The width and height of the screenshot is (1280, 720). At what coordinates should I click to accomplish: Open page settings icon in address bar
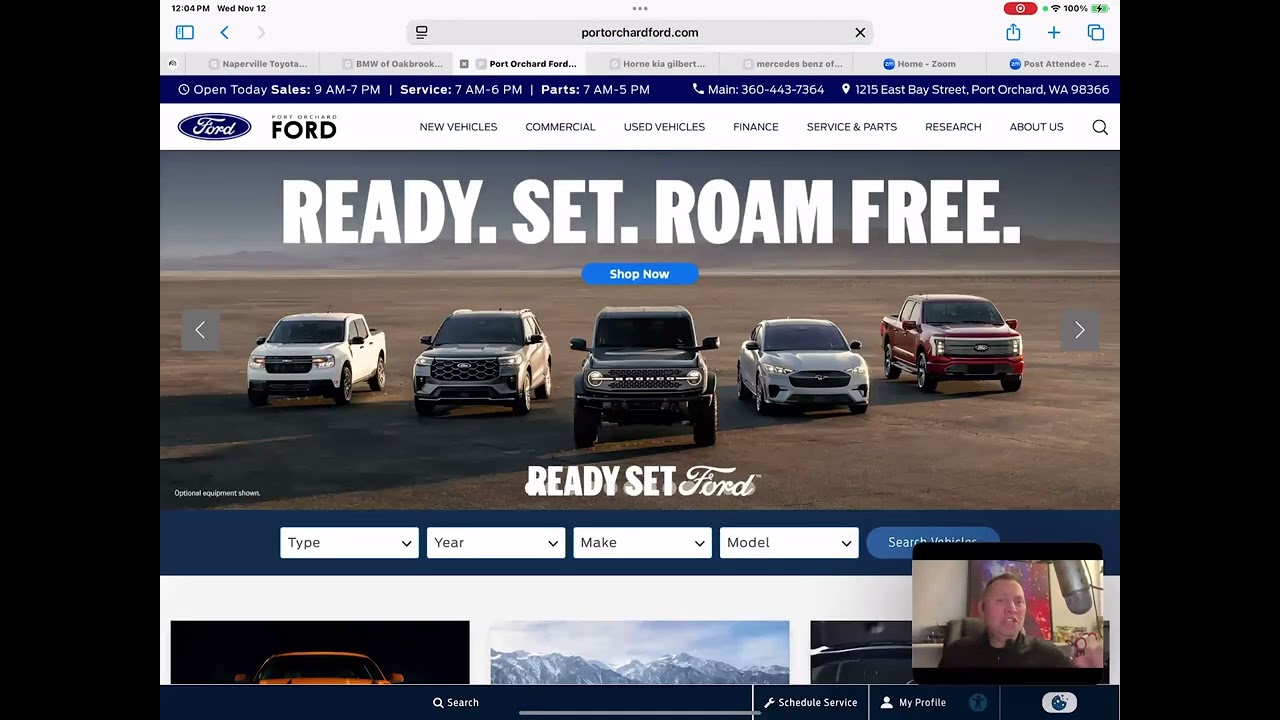pyautogui.click(x=422, y=32)
